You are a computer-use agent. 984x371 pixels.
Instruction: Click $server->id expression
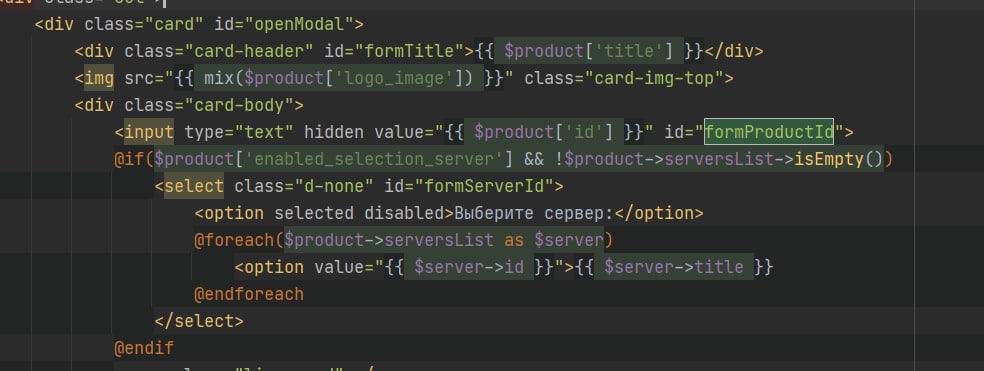click(468, 267)
